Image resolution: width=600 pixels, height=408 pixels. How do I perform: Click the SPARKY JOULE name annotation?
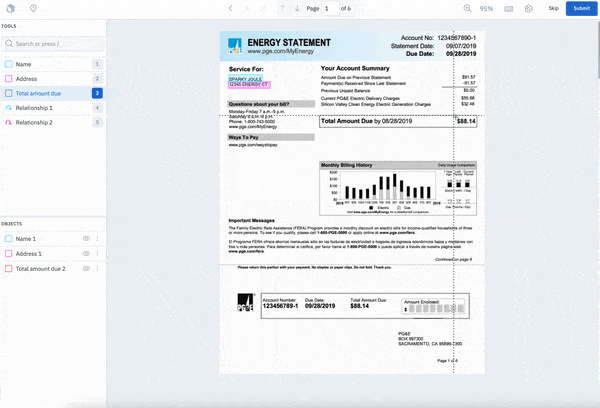pyautogui.click(x=245, y=79)
